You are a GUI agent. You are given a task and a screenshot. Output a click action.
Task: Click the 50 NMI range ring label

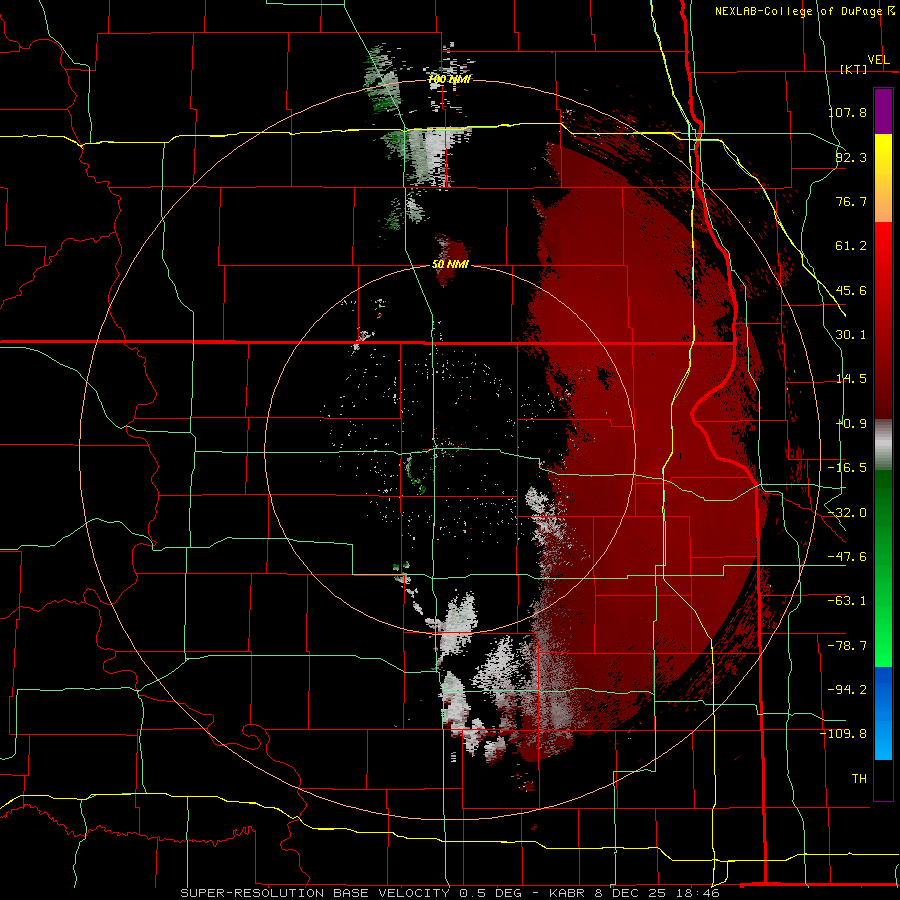pos(451,265)
